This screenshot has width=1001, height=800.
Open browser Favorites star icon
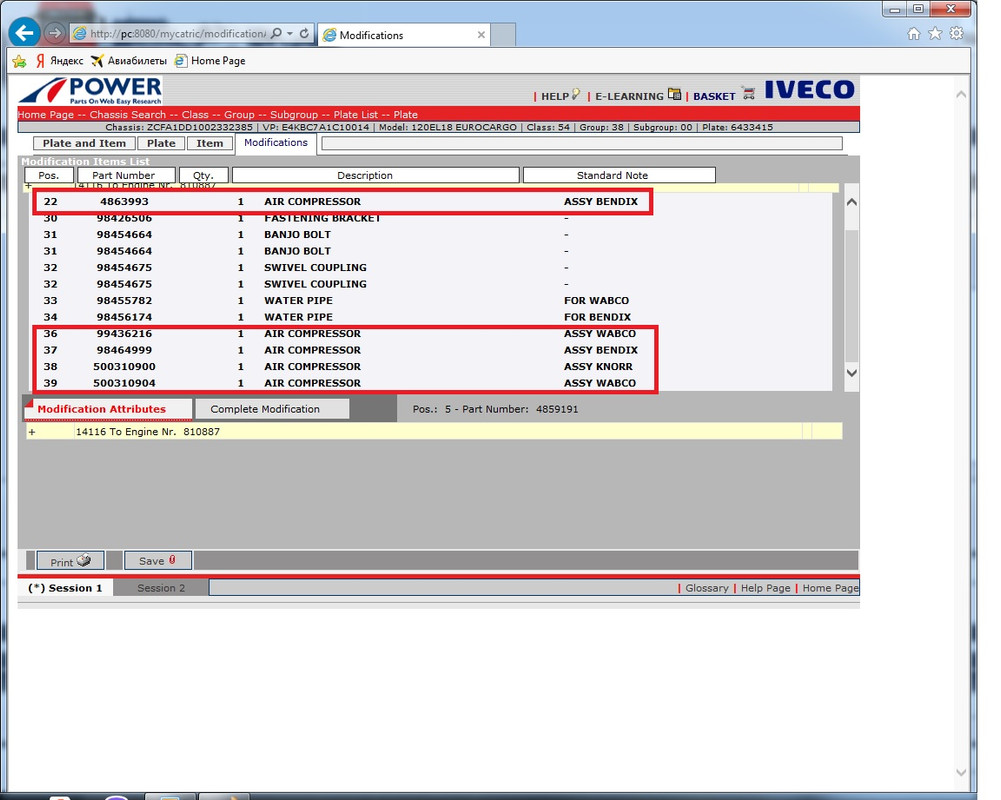[935, 34]
